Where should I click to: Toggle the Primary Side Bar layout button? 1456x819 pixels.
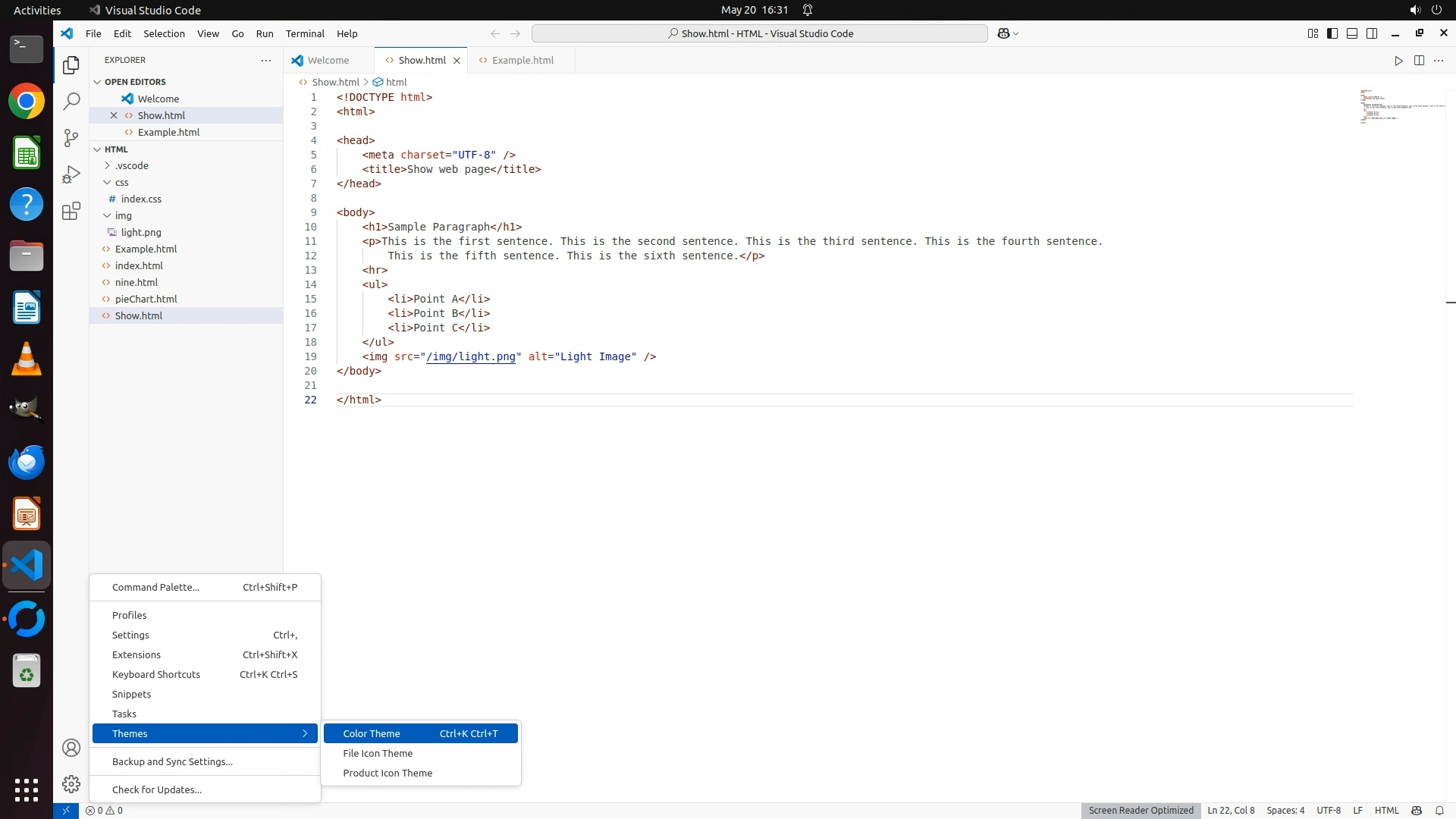(1332, 33)
